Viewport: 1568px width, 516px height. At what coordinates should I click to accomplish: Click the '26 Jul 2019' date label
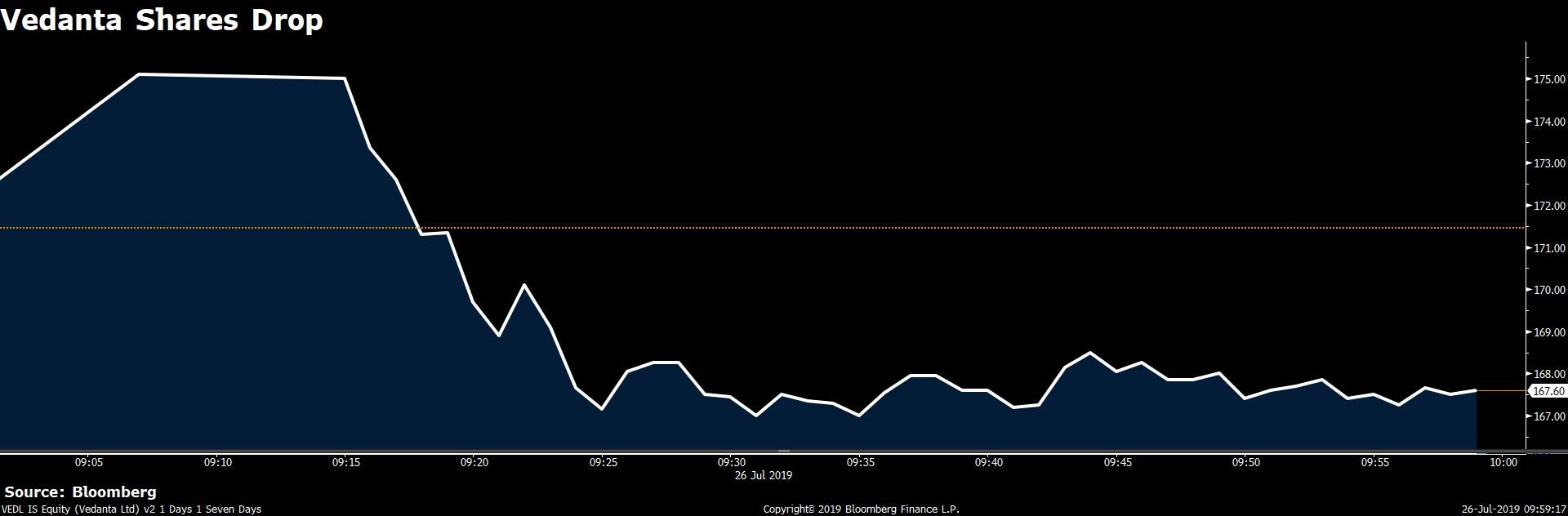click(763, 475)
